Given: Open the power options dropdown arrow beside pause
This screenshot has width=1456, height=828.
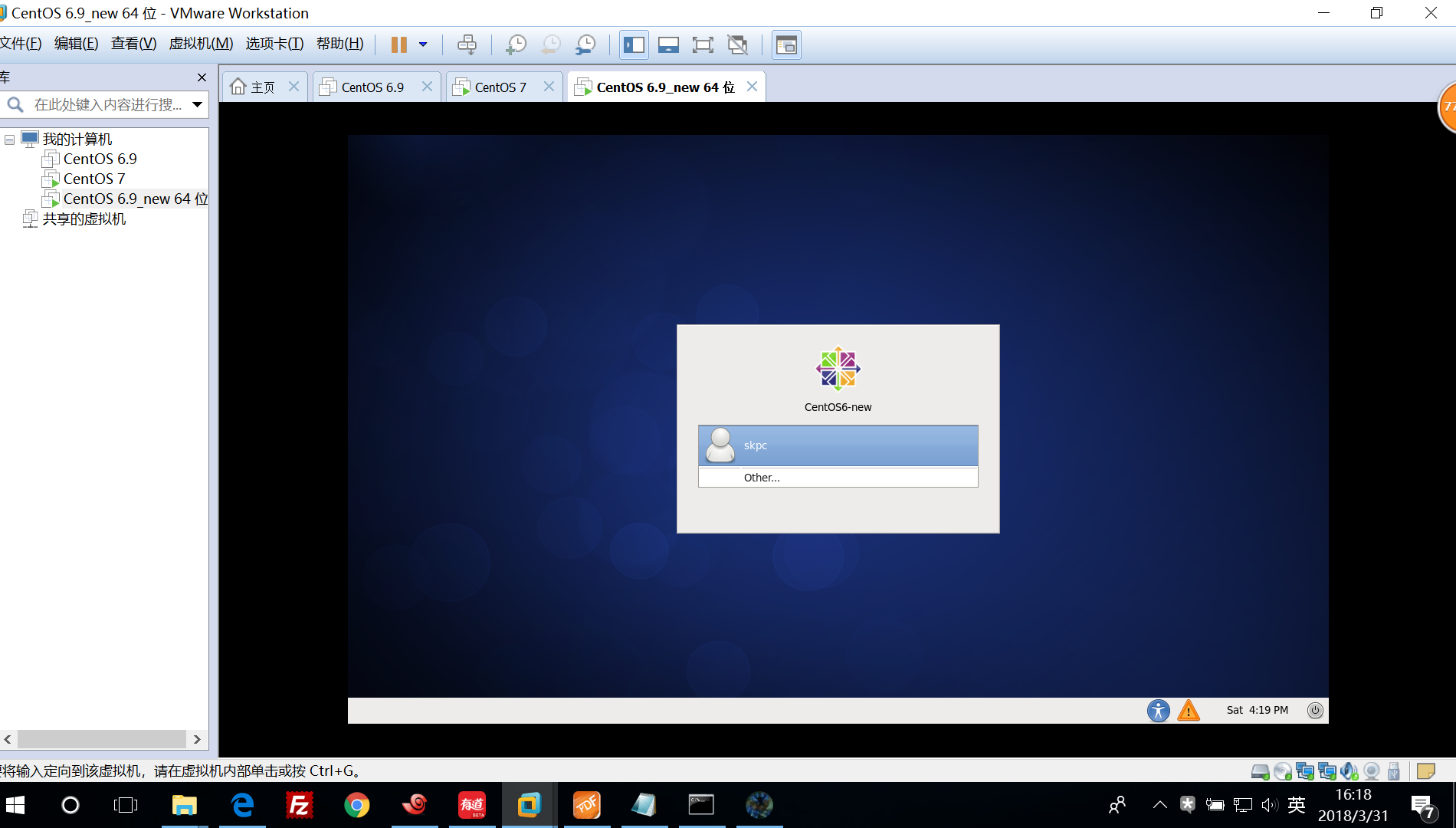Looking at the screenshot, I should 423,44.
